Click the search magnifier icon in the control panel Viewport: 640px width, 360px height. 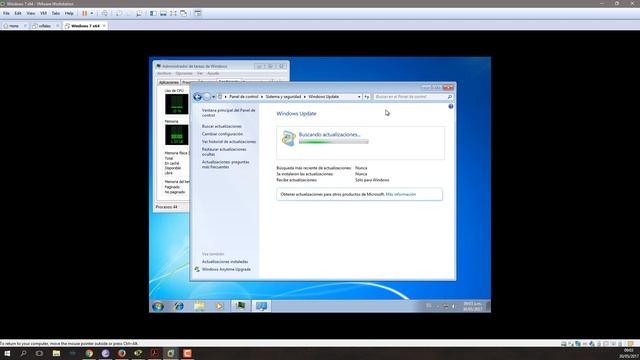point(450,97)
